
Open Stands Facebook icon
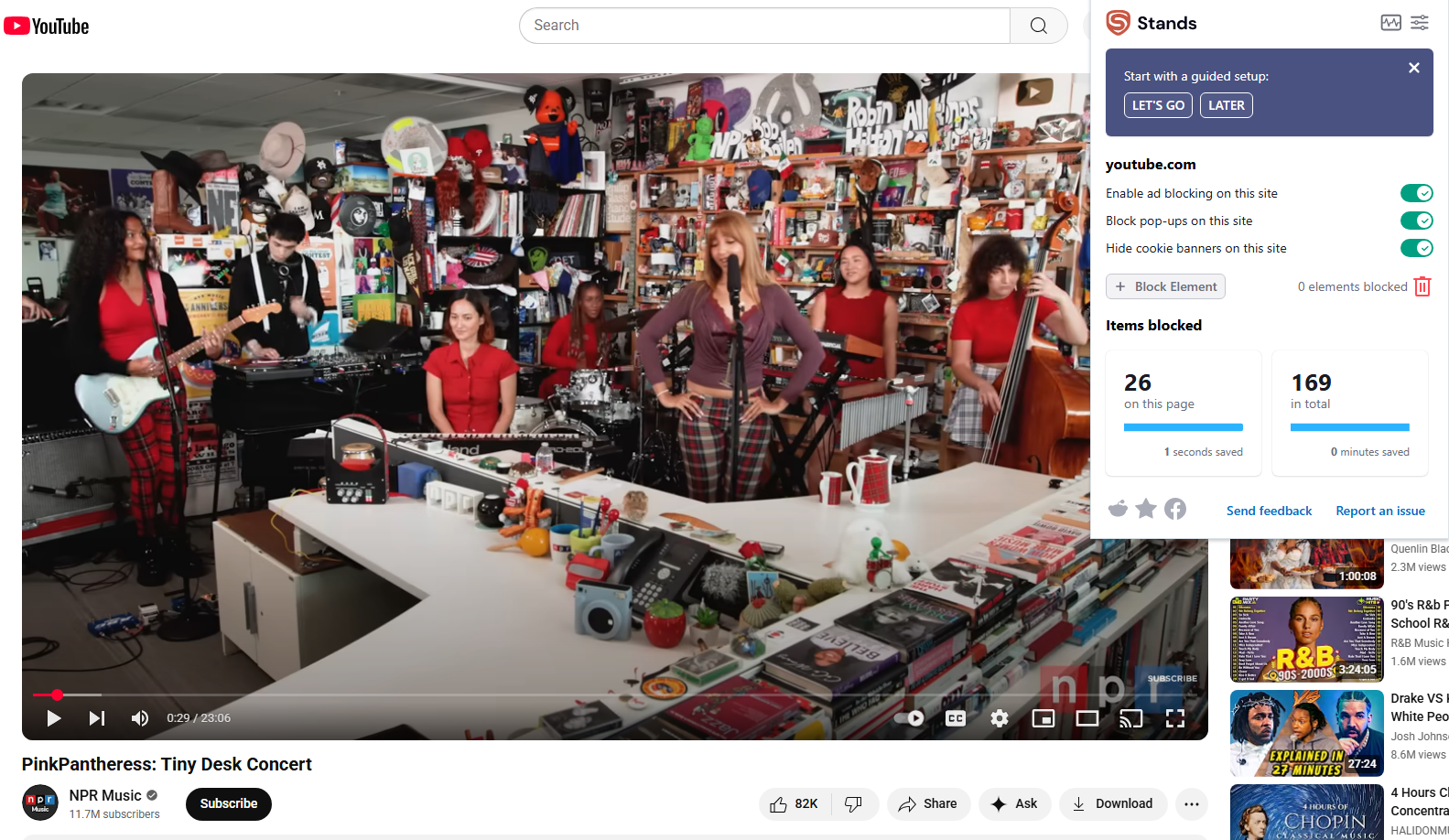(1175, 509)
